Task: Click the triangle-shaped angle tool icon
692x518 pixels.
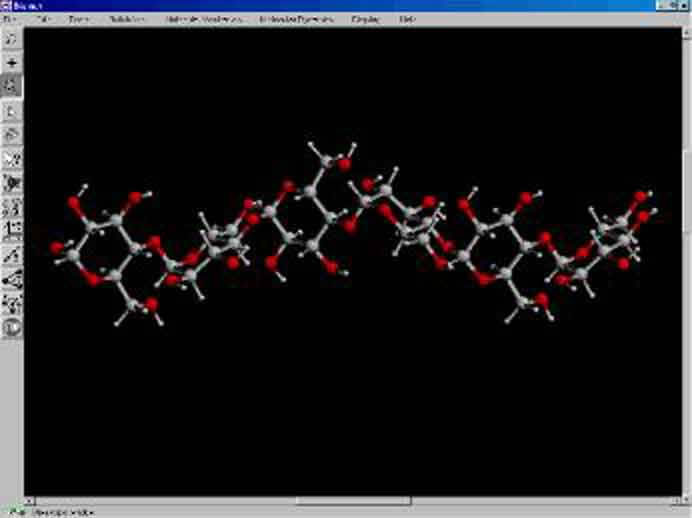Action: pos(12,280)
